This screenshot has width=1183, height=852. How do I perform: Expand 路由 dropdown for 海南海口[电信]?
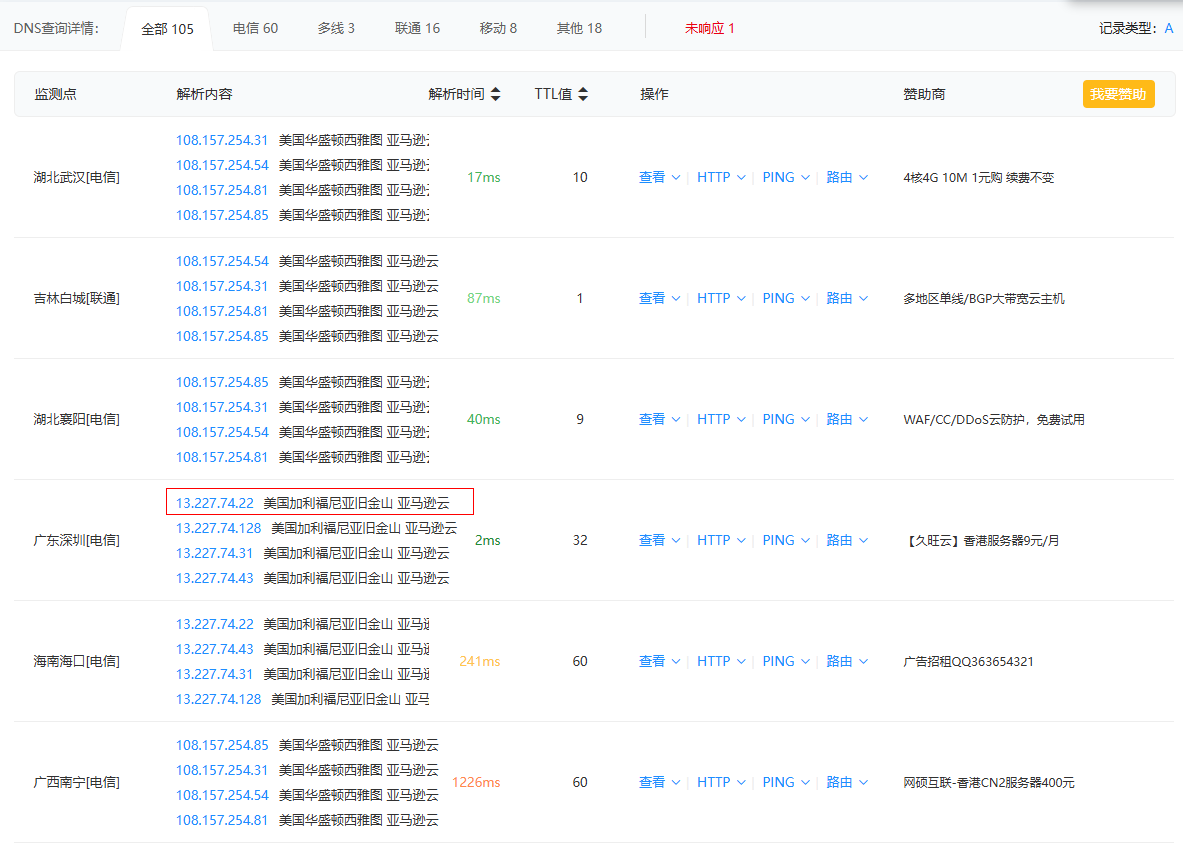[847, 661]
